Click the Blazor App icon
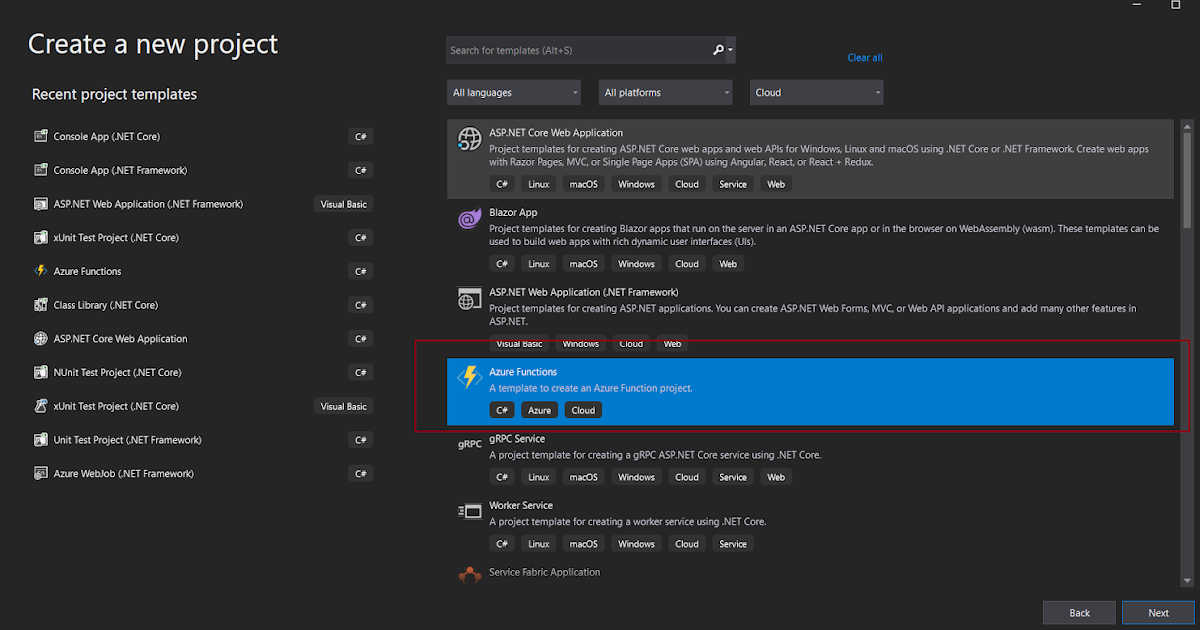The image size is (1200, 630). tap(470, 218)
